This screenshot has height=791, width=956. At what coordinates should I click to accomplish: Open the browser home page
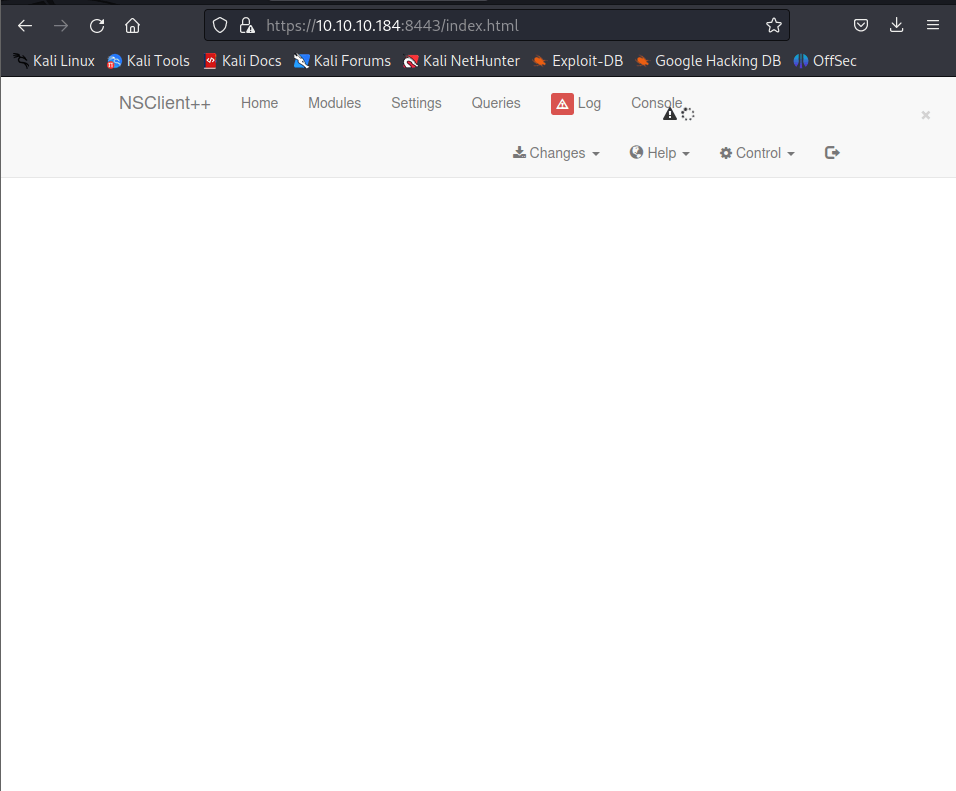coord(132,26)
